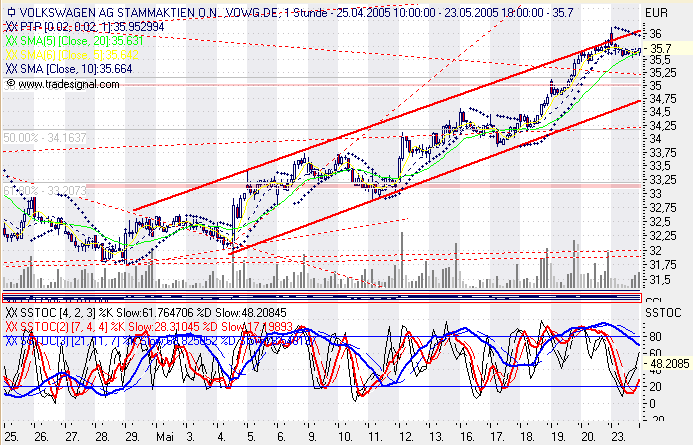Click the 27. date label
Image resolution: width=693 pixels, height=445 pixels.
(x=72, y=437)
